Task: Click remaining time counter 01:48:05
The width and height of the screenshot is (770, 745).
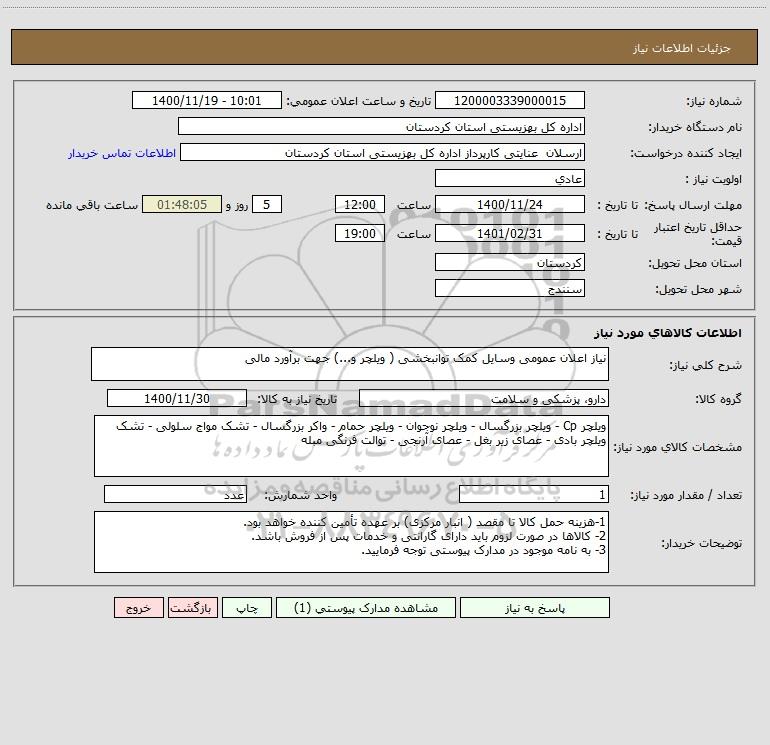Action: 182,204
